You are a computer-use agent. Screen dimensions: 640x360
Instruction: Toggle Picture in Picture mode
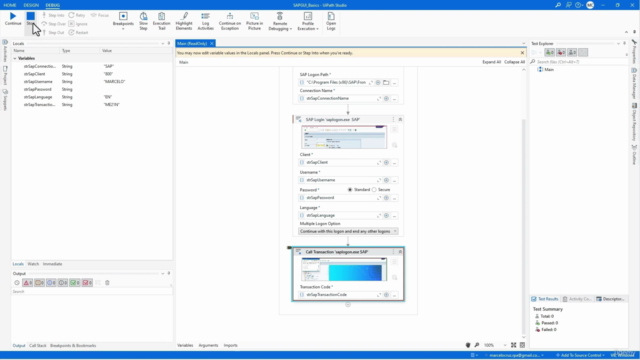254,21
